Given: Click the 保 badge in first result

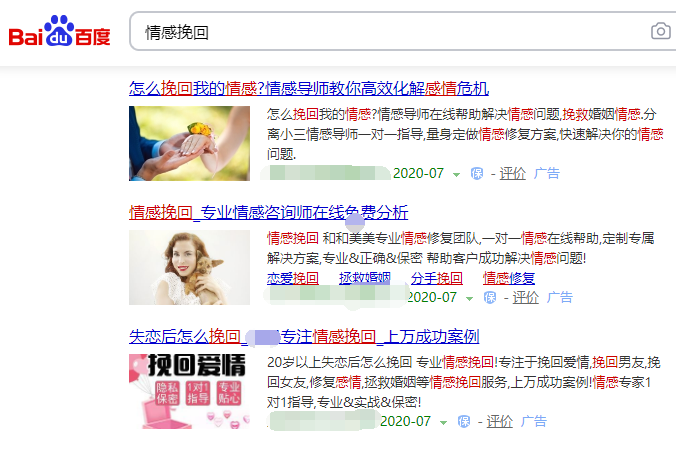Looking at the screenshot, I should [477, 173].
